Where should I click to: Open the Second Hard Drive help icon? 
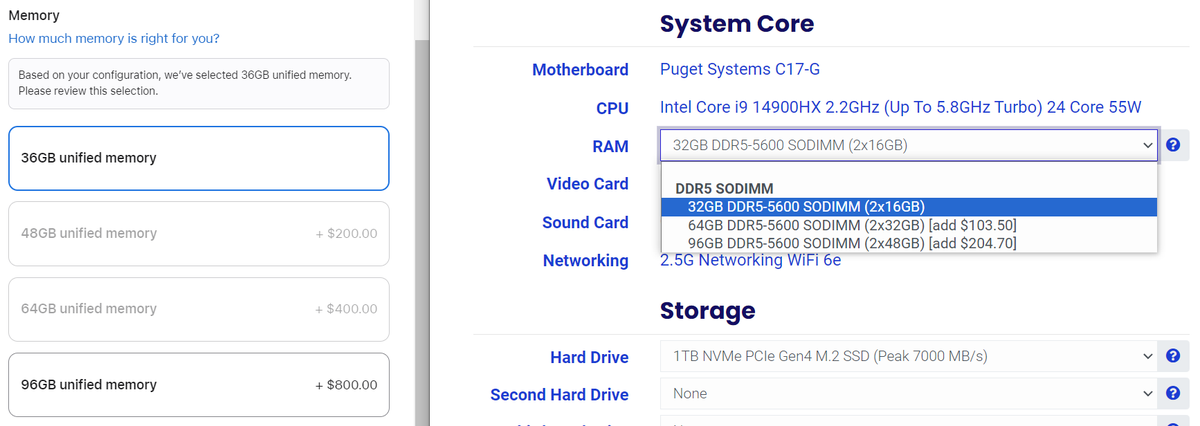tap(1173, 394)
